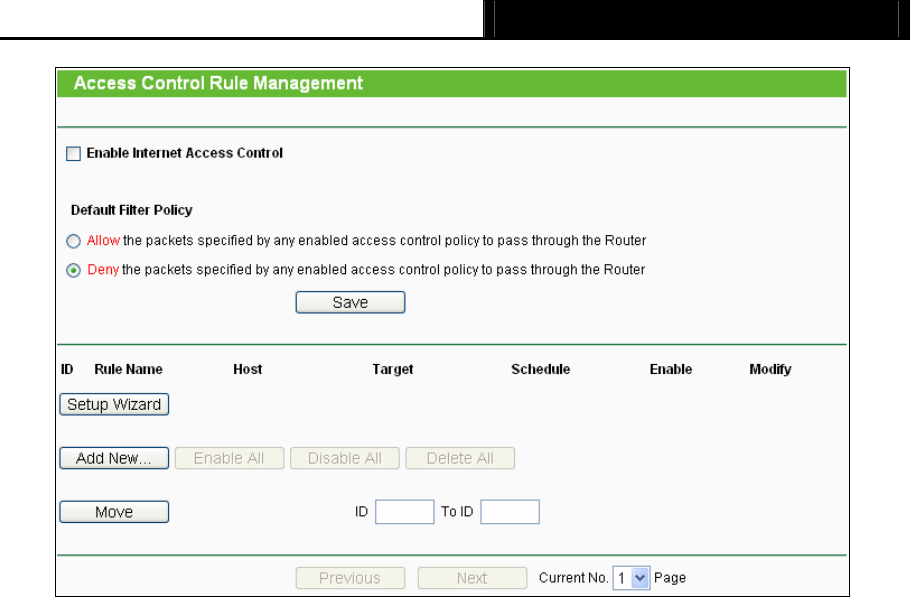Enable Internet Access Control checkbox

(73, 154)
